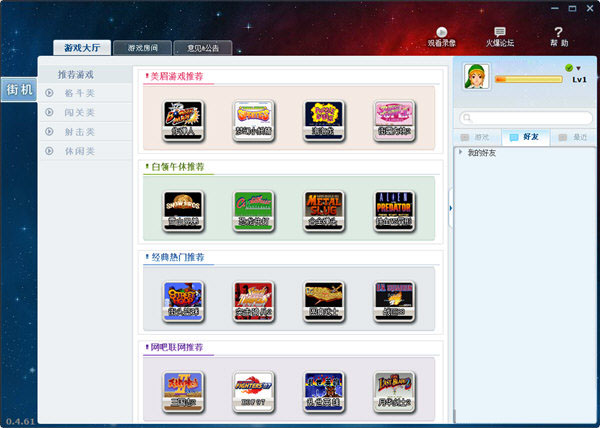Start the Puzzle Bobble game
Viewport: 600px width, 428px height.
tap(324, 120)
